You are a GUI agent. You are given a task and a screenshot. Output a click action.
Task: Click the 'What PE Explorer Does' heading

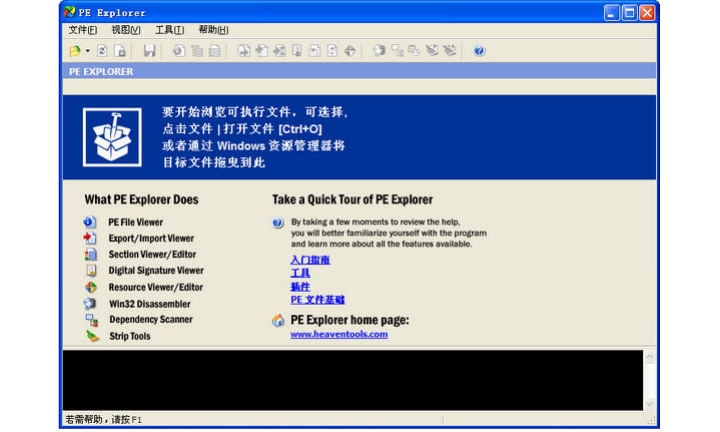[141, 200]
